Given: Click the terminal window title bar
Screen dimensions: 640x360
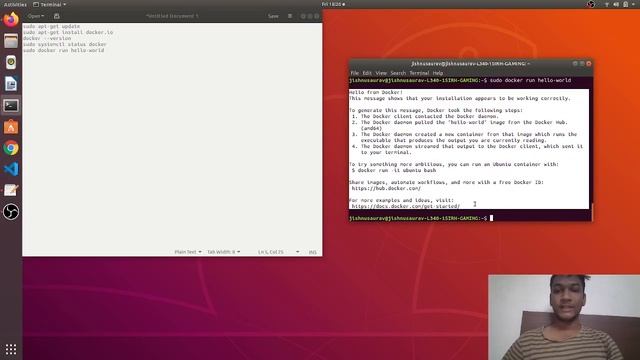Looking at the screenshot, I should coord(470,64).
